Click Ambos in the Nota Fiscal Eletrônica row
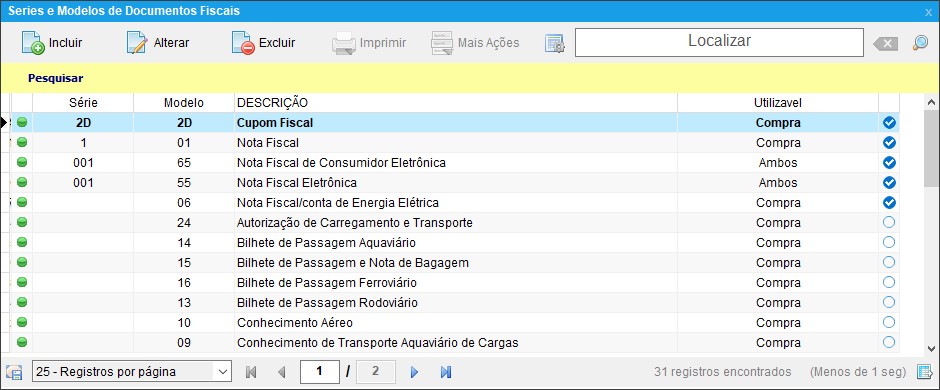The height and width of the screenshot is (390, 940). click(778, 182)
